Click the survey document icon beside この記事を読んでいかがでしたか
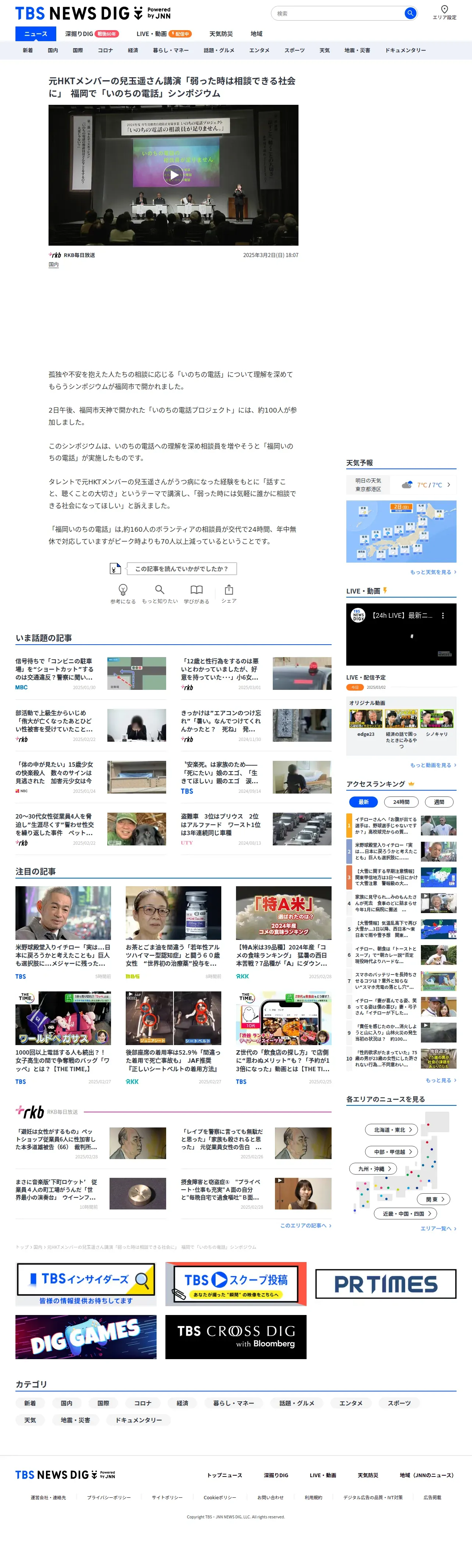This screenshot has width=472, height=1568. (x=115, y=569)
